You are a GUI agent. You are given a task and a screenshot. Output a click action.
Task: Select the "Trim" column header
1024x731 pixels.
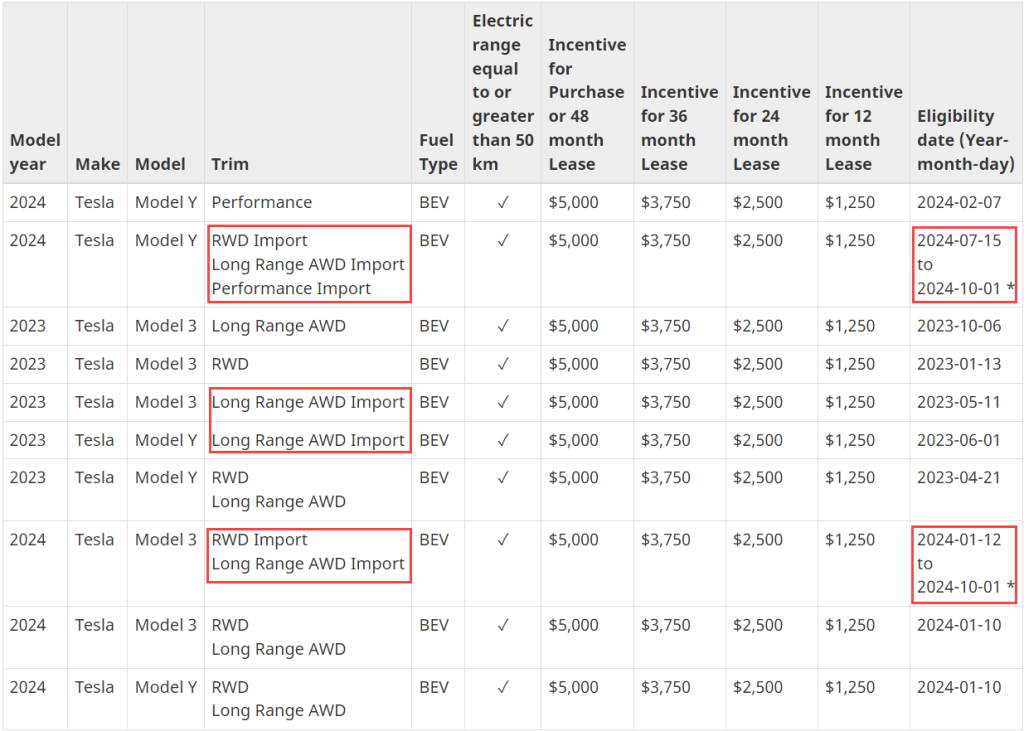coord(230,164)
